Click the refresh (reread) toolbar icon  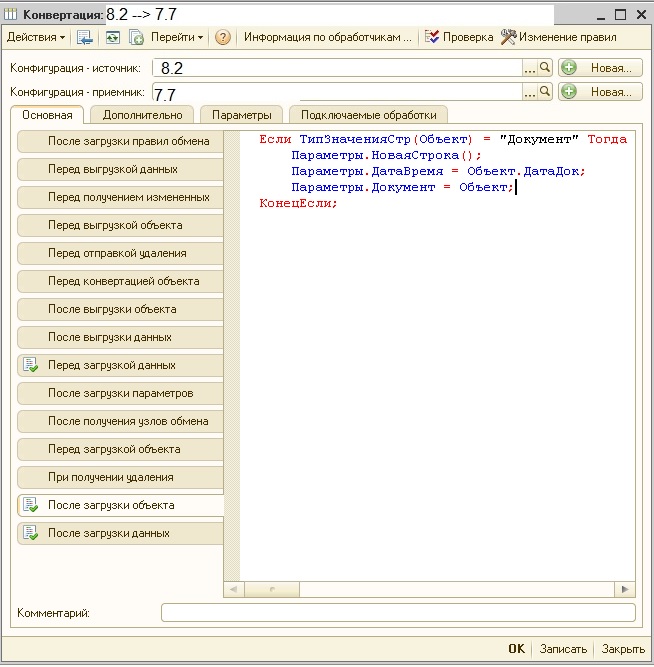112,37
